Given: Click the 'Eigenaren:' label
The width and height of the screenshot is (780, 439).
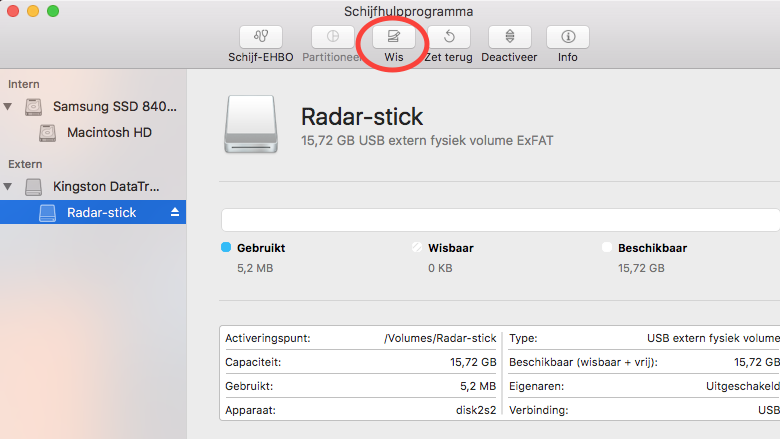Looking at the screenshot, I should click(536, 386).
